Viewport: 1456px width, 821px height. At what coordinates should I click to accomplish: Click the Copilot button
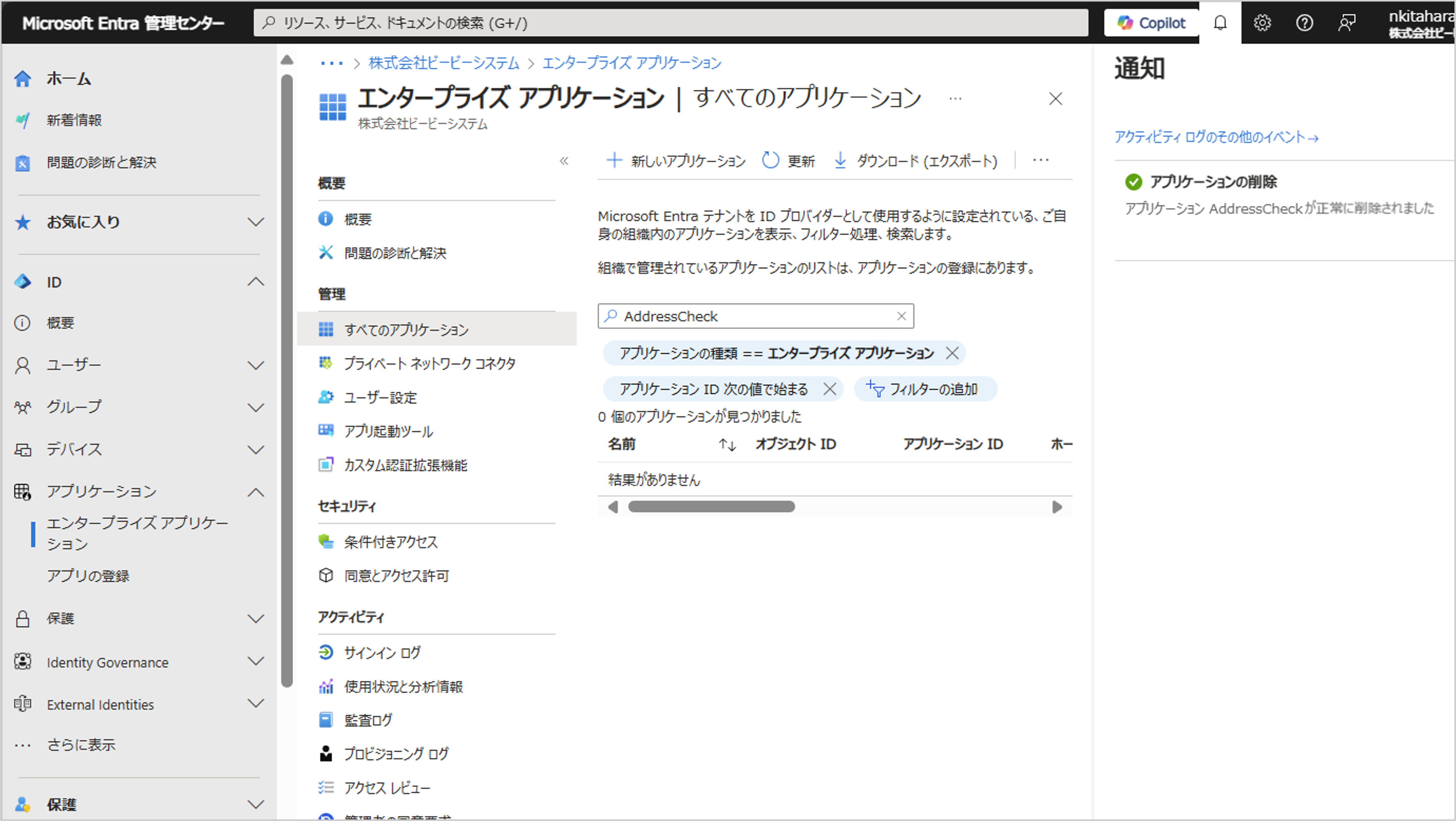pyautogui.click(x=1151, y=23)
